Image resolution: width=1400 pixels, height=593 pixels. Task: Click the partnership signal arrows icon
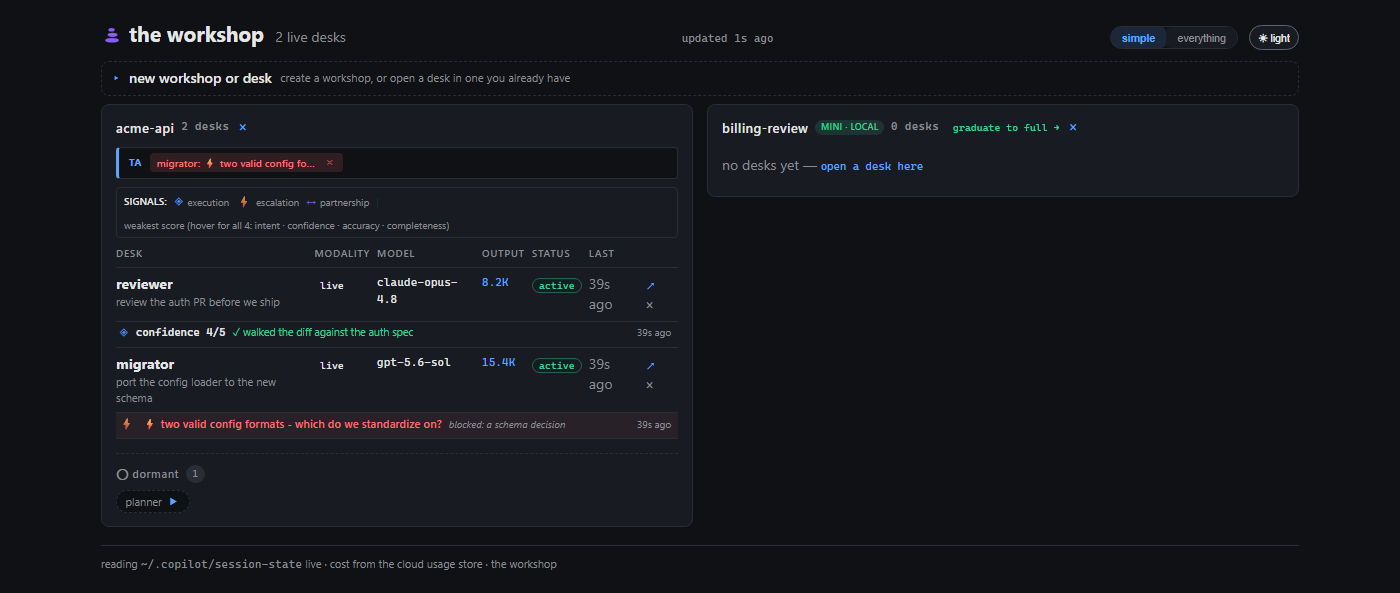point(311,202)
